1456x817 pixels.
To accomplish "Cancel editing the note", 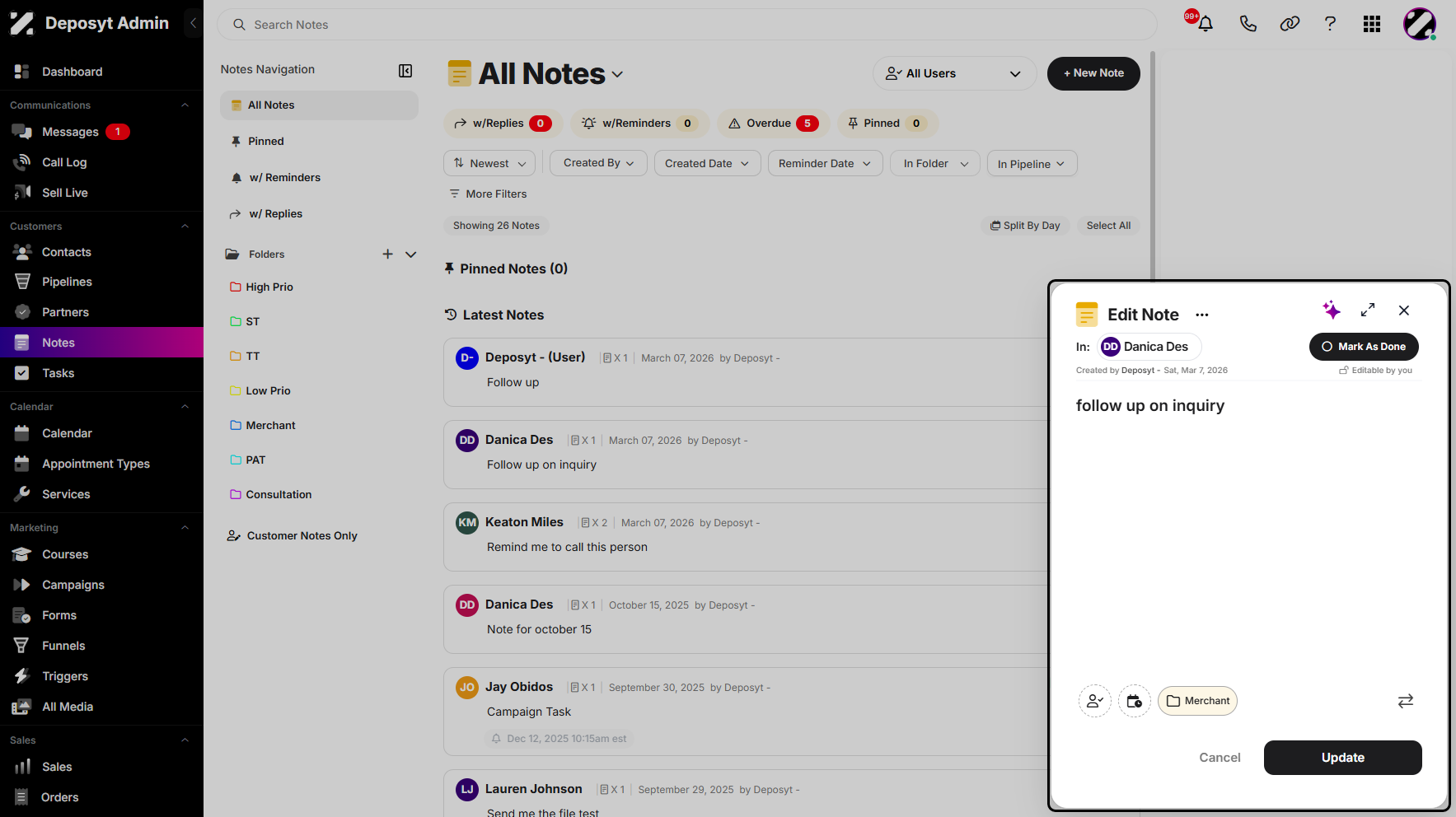I will click(x=1220, y=758).
